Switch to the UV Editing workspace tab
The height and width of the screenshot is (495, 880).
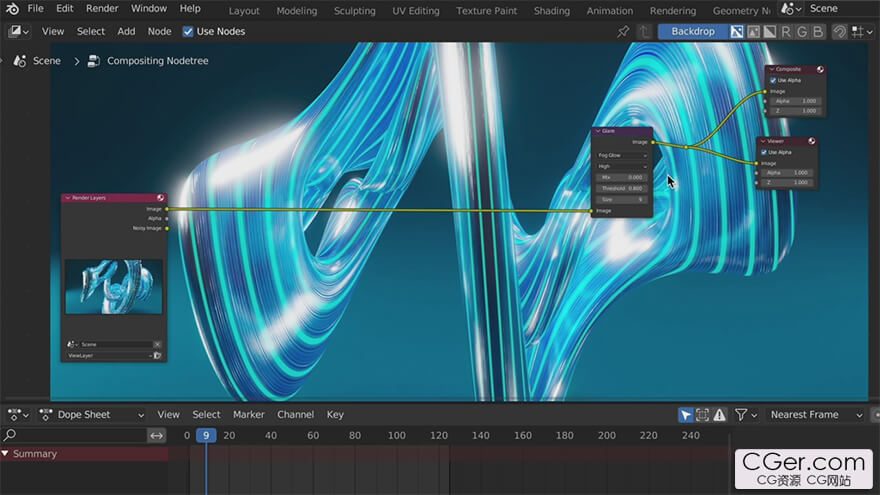(416, 11)
